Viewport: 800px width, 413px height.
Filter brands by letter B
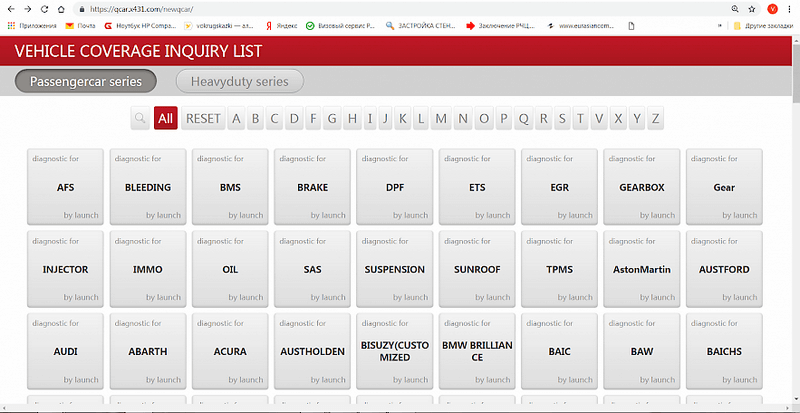[x=255, y=118]
